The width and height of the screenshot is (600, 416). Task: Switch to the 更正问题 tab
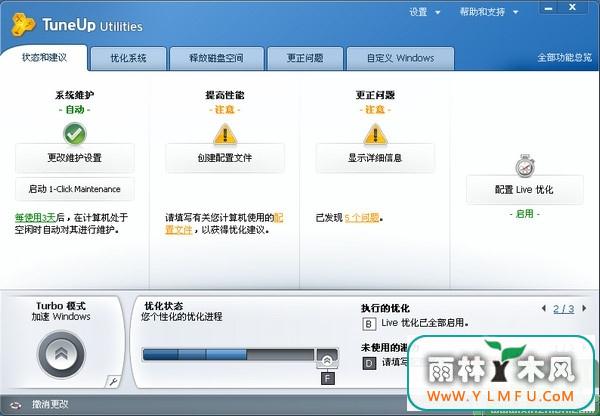[x=305, y=59]
